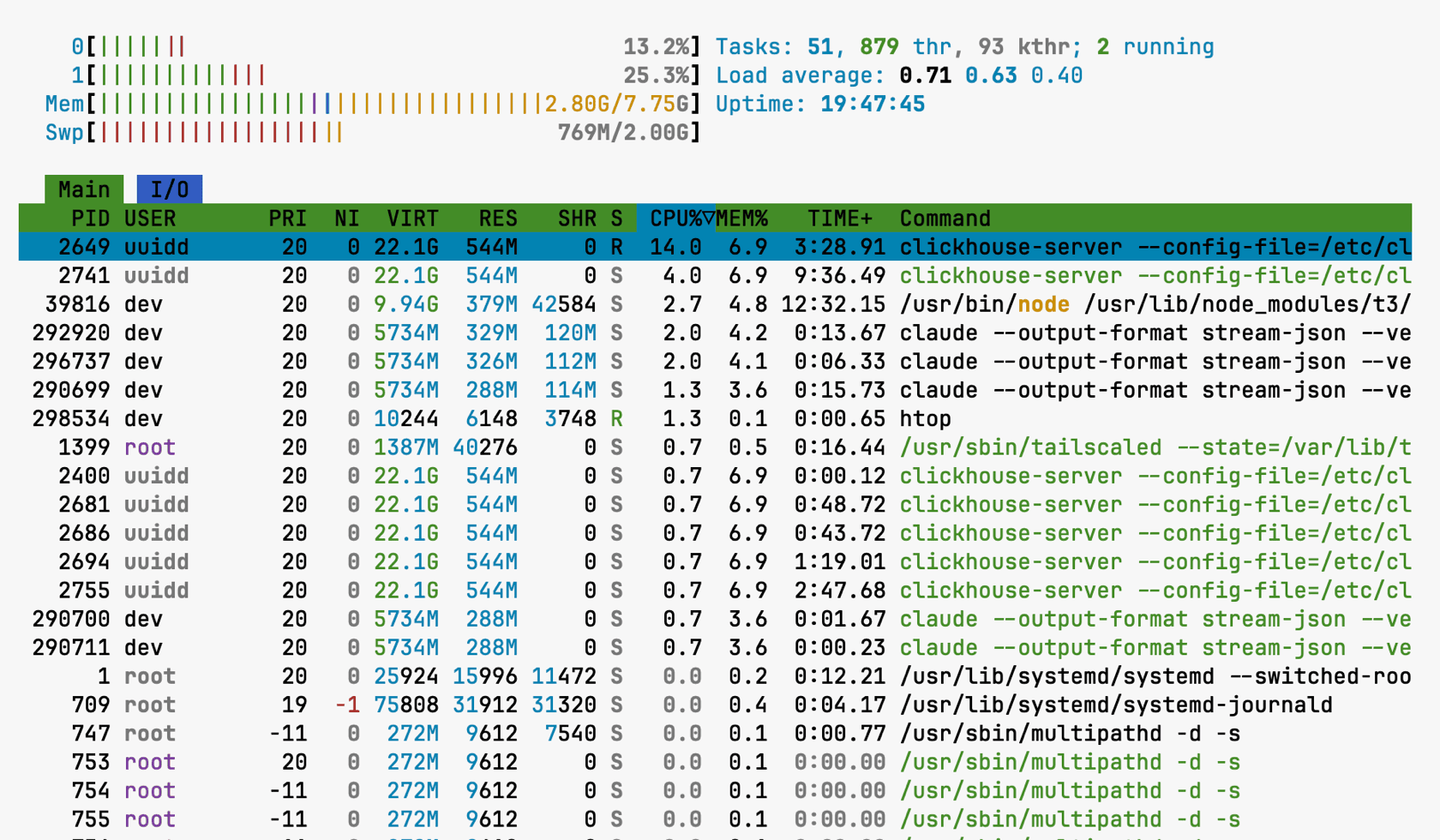Sort by the RES column header
This screenshot has width=1440, height=840.
click(498, 219)
